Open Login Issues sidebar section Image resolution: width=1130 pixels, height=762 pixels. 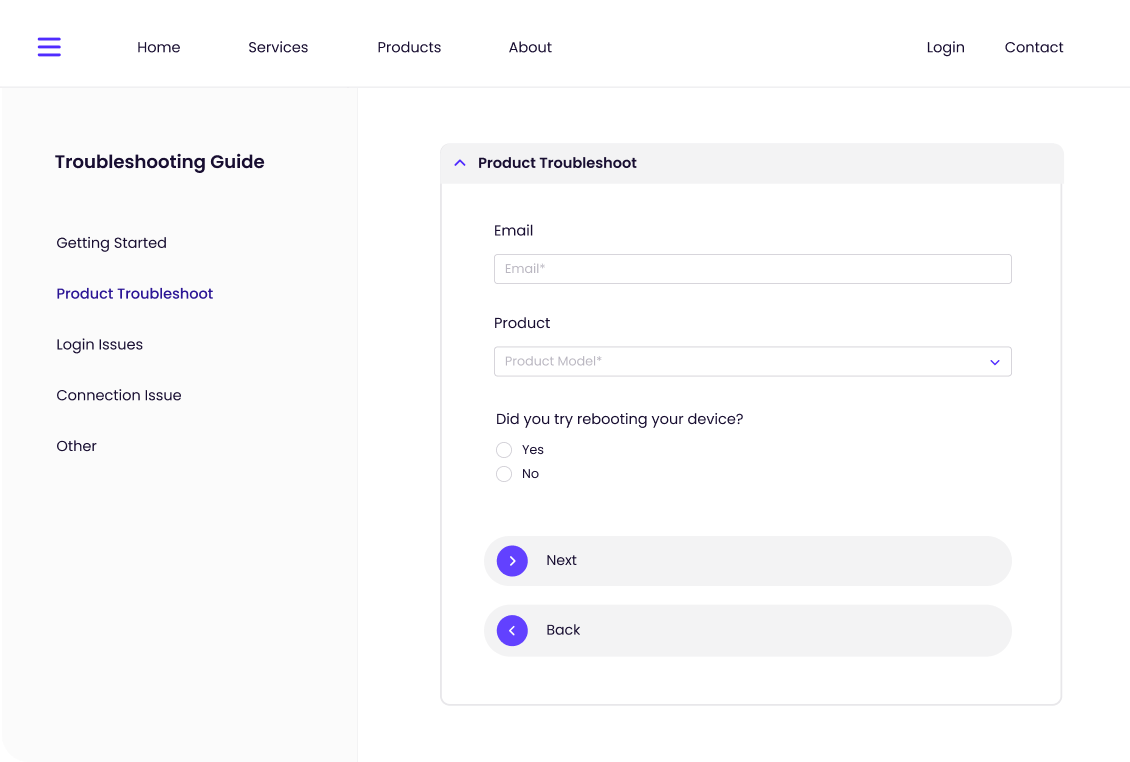(x=99, y=345)
